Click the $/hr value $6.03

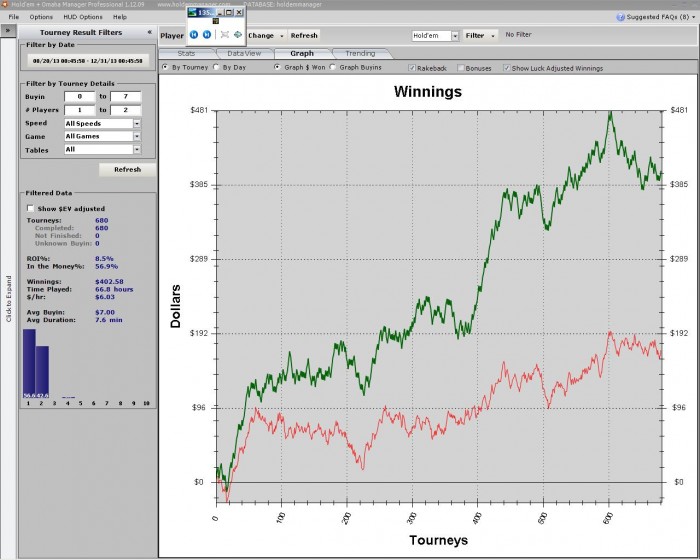click(x=105, y=297)
